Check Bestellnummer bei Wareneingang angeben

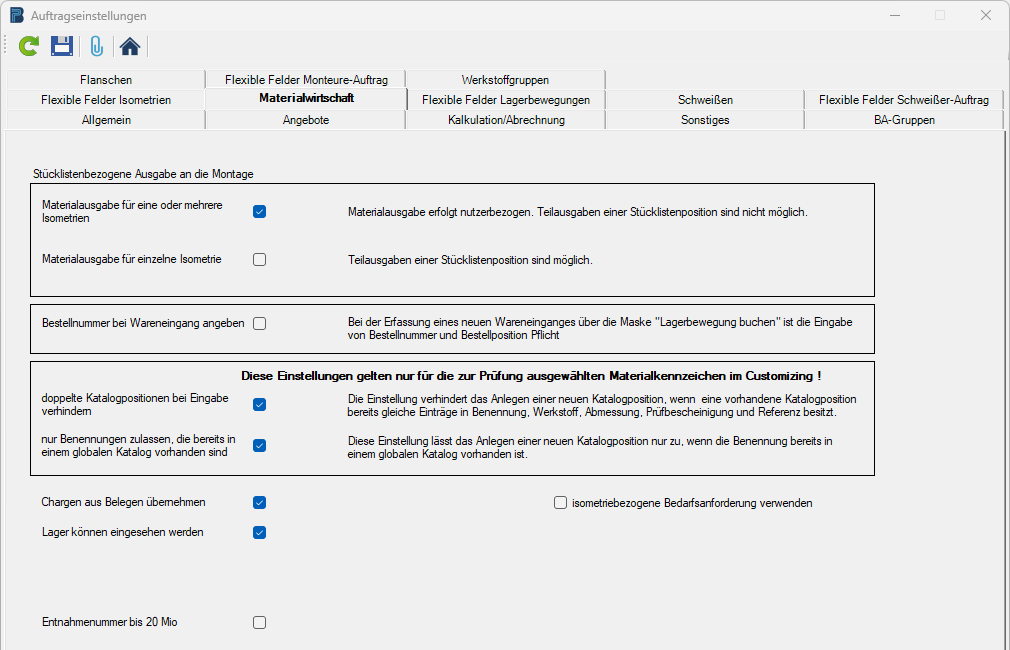tap(259, 324)
